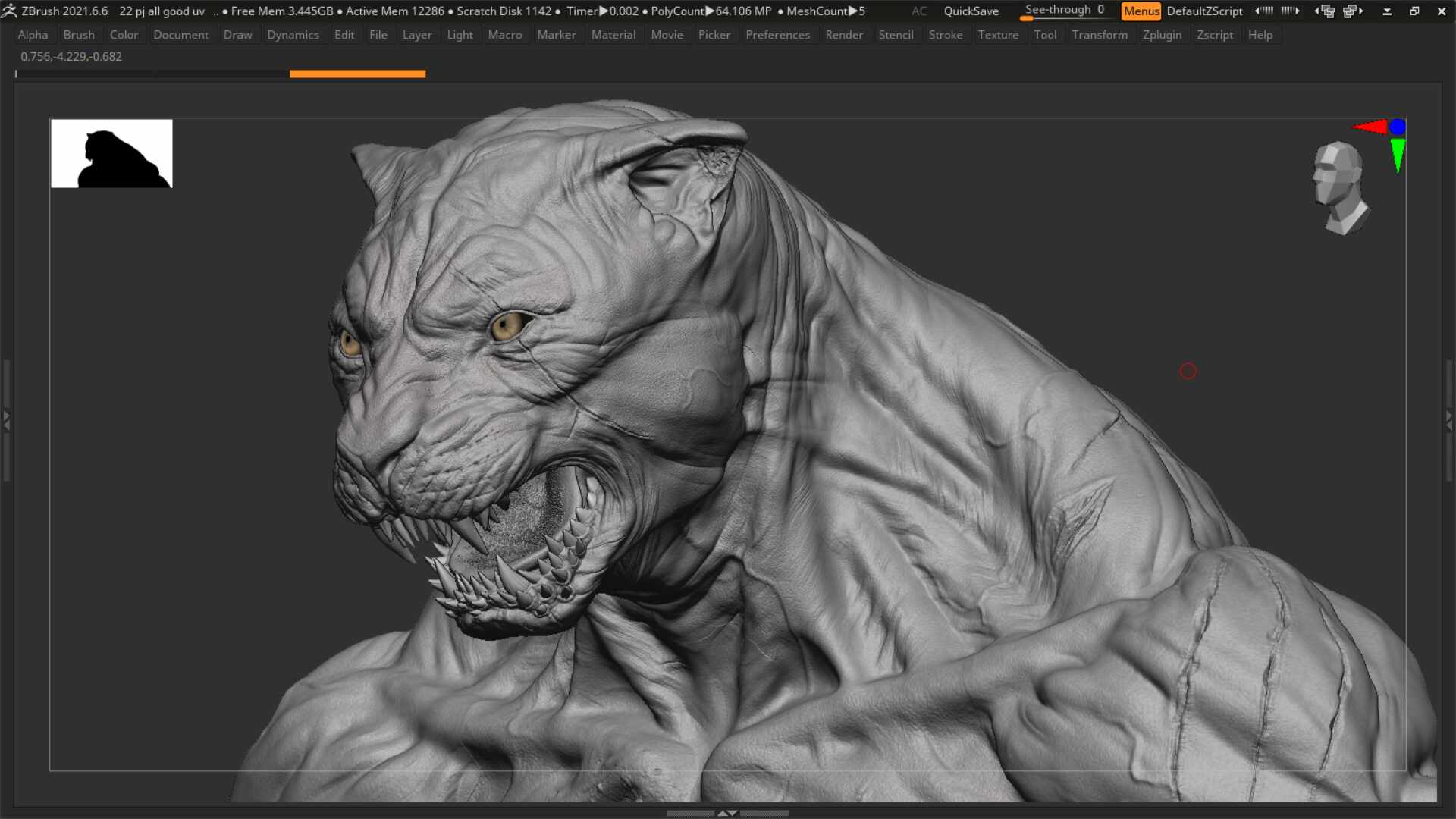Toggle the Menus button off

coord(1141,11)
